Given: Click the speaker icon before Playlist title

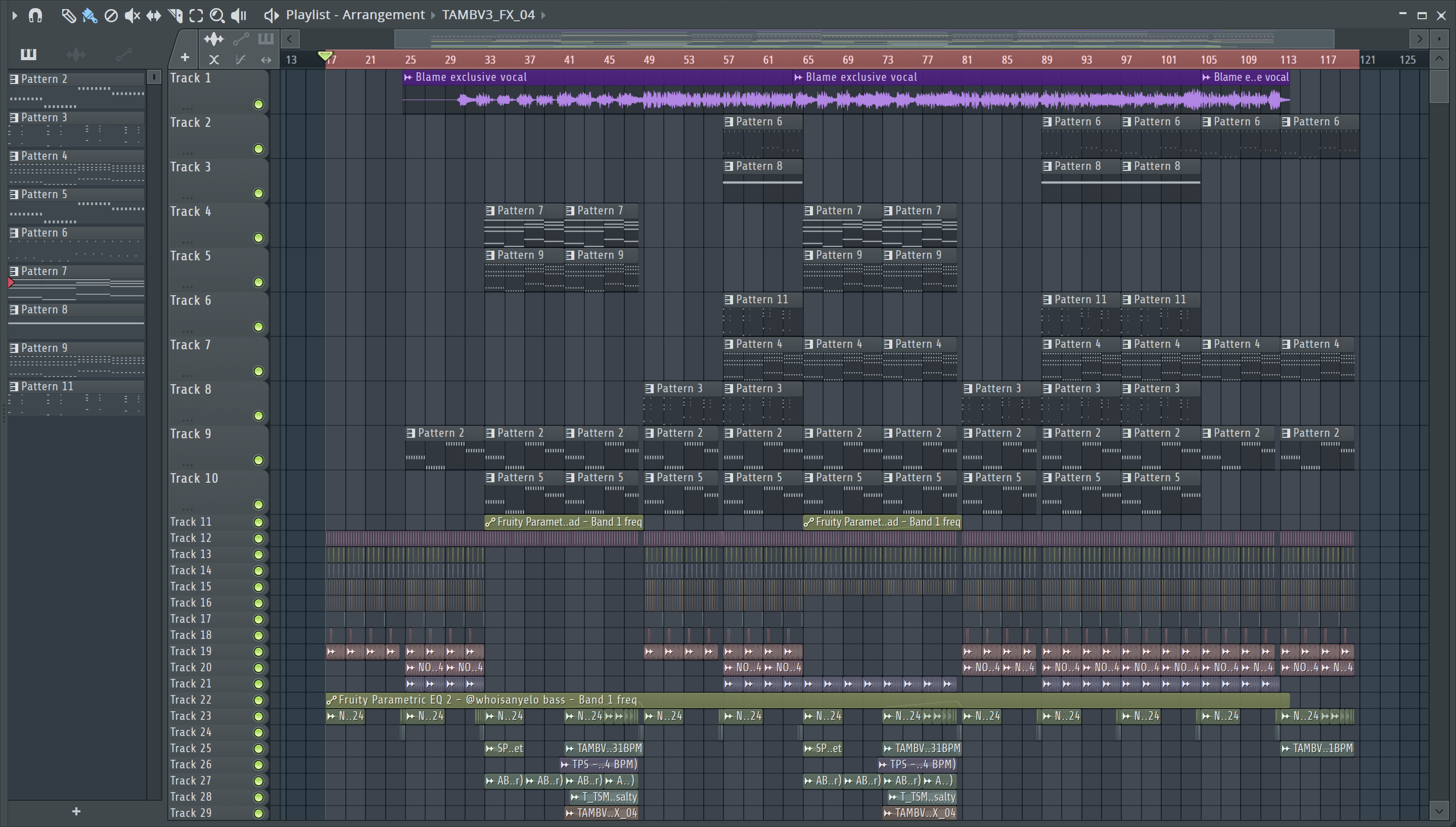Looking at the screenshot, I should pos(271,15).
